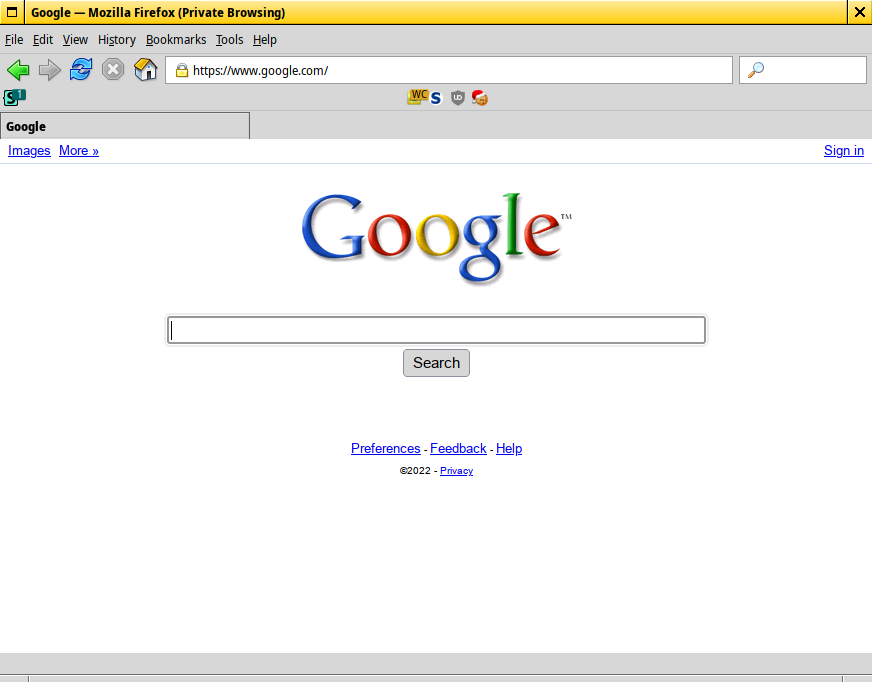The height and width of the screenshot is (682, 872).
Task: Click the padlock site security icon
Action: (x=181, y=70)
